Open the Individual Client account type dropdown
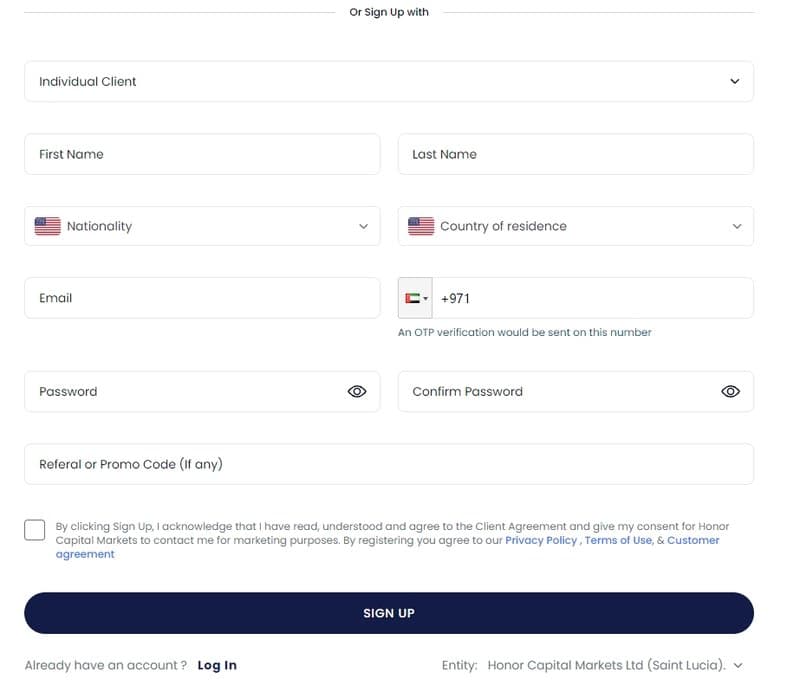This screenshot has height=685, width=800. pos(389,82)
